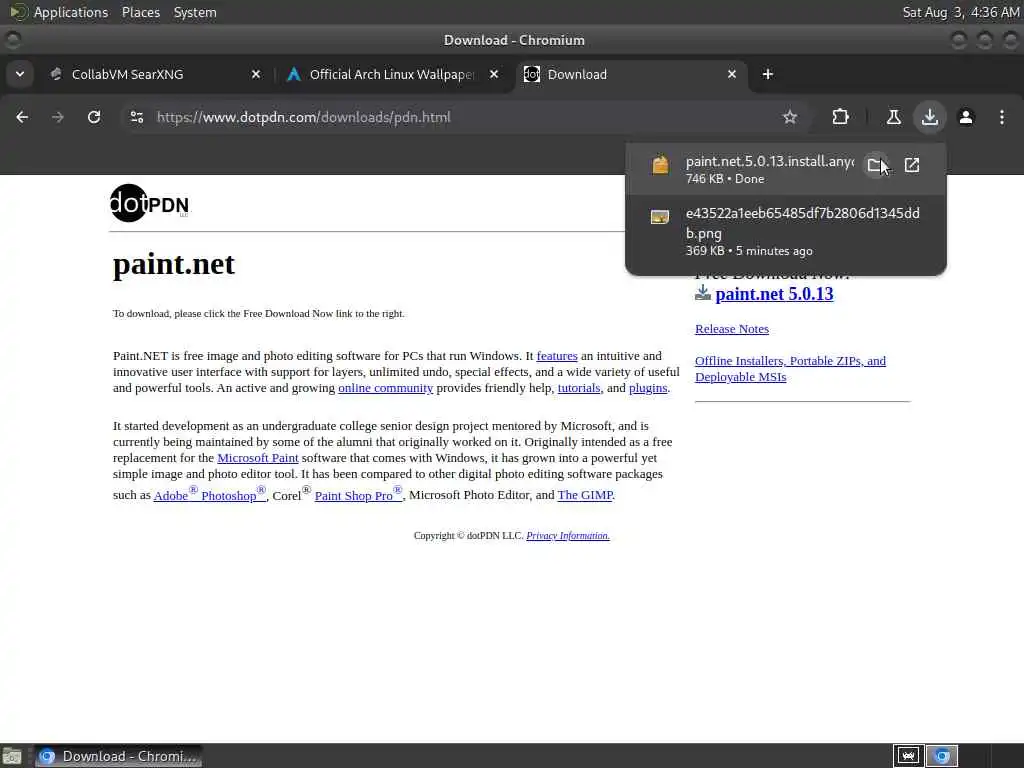This screenshot has height=768, width=1024.
Task: Click the paint.net installer file icon
Action: (x=660, y=165)
